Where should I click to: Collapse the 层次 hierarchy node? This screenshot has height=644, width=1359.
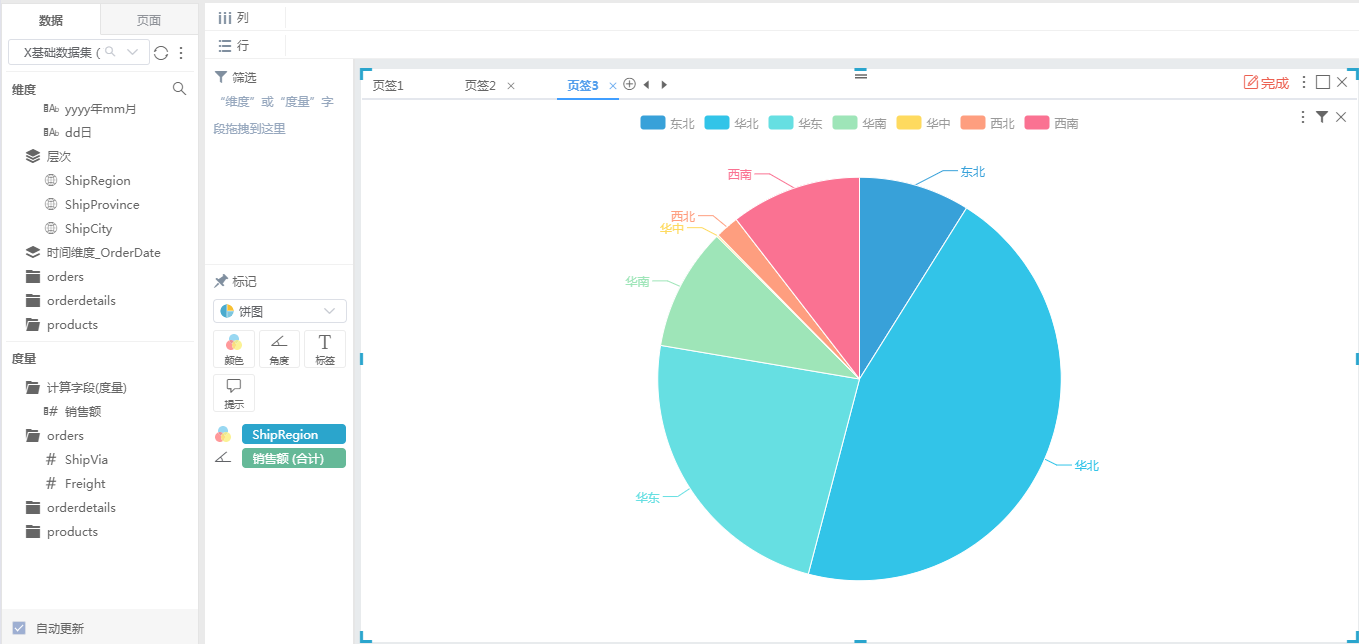click(x=33, y=156)
